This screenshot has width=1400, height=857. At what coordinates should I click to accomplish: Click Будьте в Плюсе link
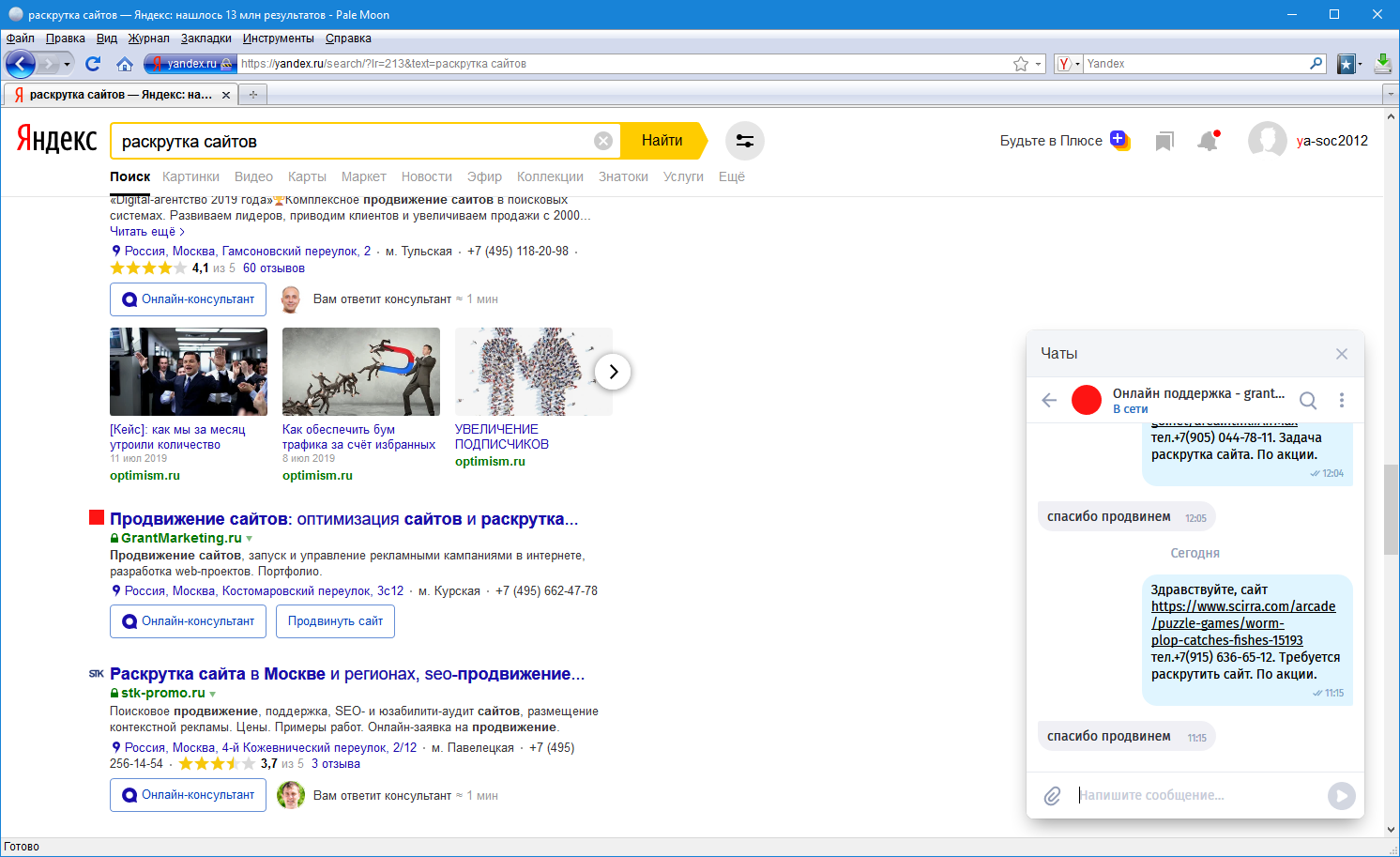1051,141
